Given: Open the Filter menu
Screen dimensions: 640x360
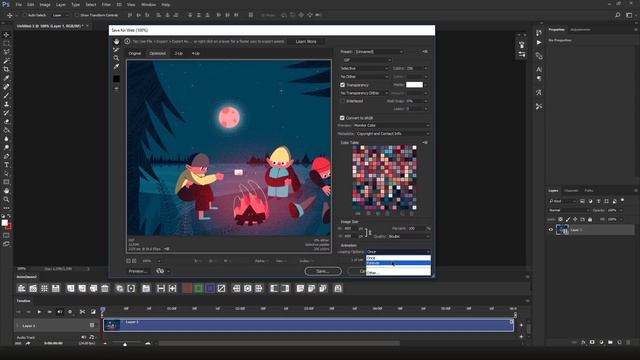Looking at the screenshot, I should [x=106, y=4].
